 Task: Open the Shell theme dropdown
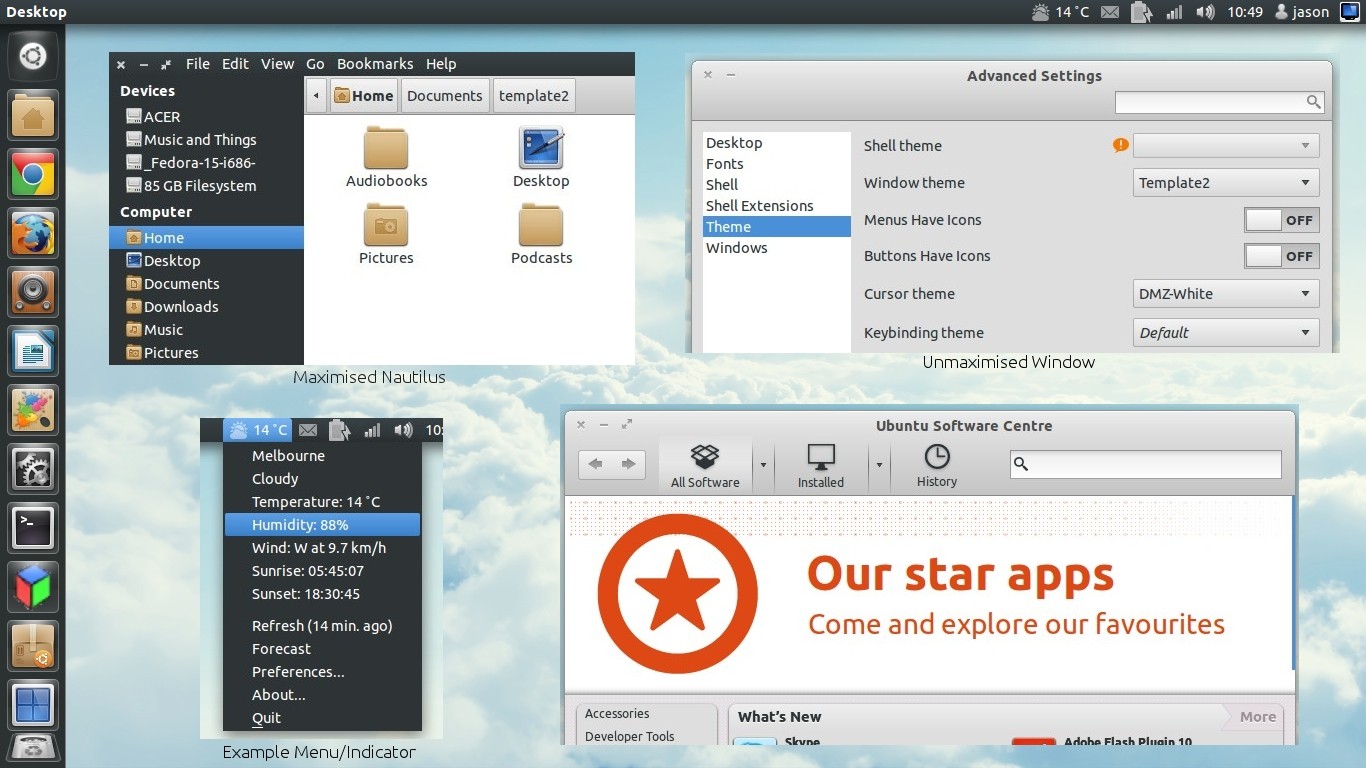(1226, 146)
